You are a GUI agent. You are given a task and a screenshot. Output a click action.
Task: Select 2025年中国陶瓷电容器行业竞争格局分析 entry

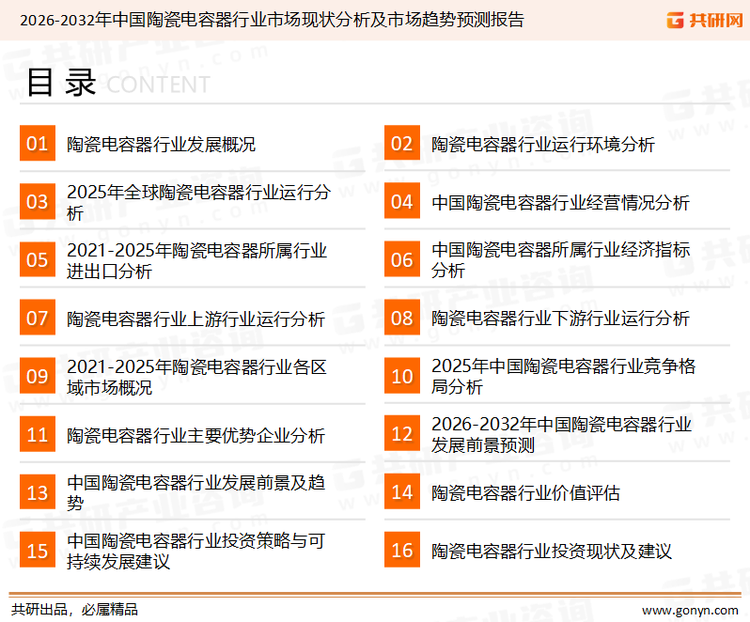563,376
